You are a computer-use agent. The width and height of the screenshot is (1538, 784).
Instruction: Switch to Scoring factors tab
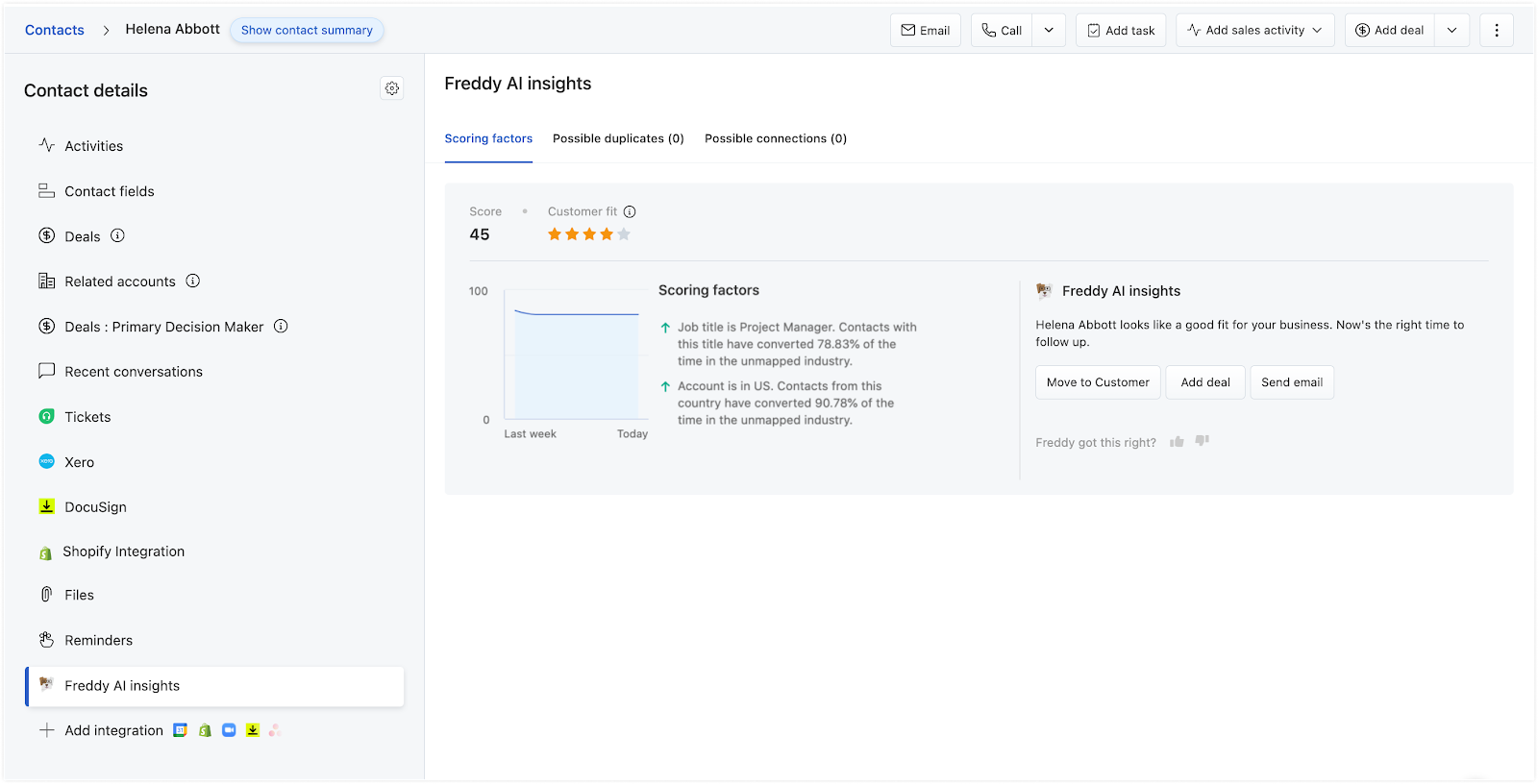click(x=488, y=138)
